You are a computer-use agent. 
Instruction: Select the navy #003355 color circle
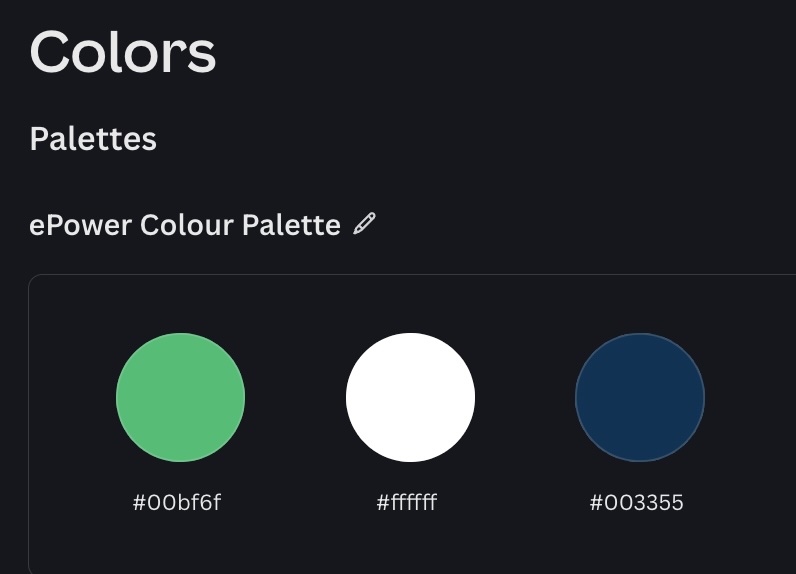click(640, 397)
